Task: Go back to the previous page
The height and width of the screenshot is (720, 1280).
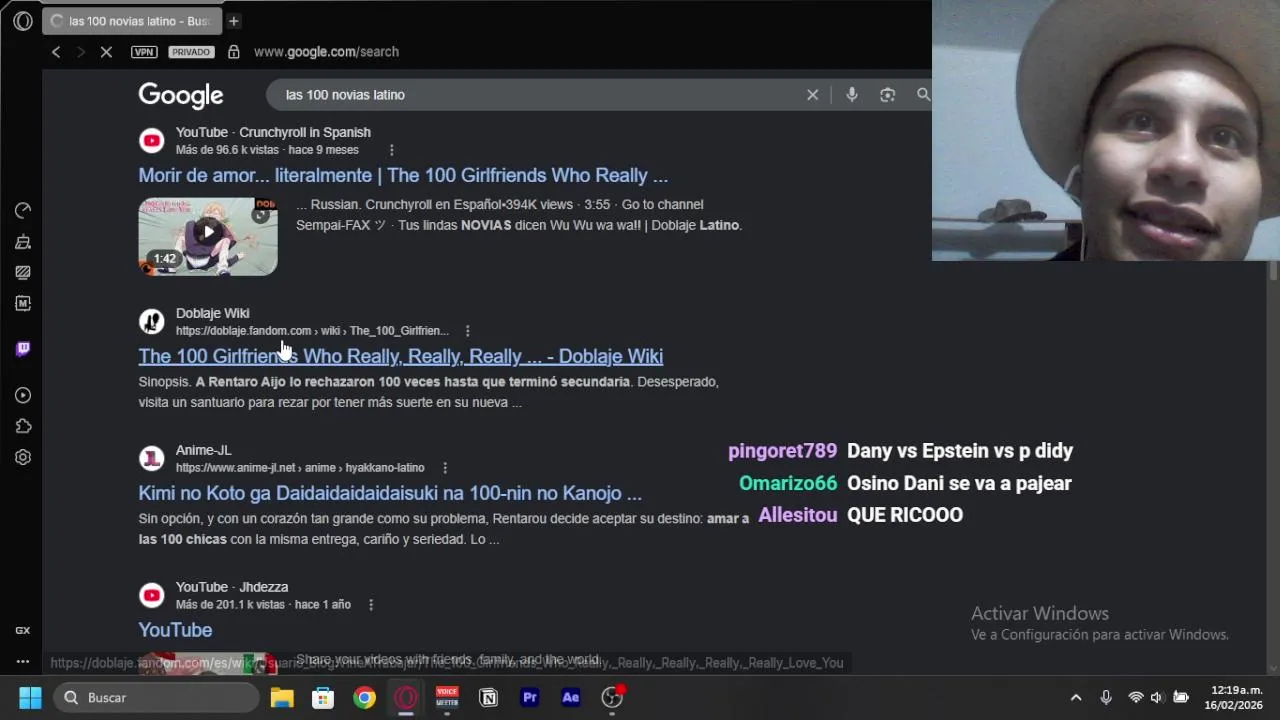Action: [56, 52]
